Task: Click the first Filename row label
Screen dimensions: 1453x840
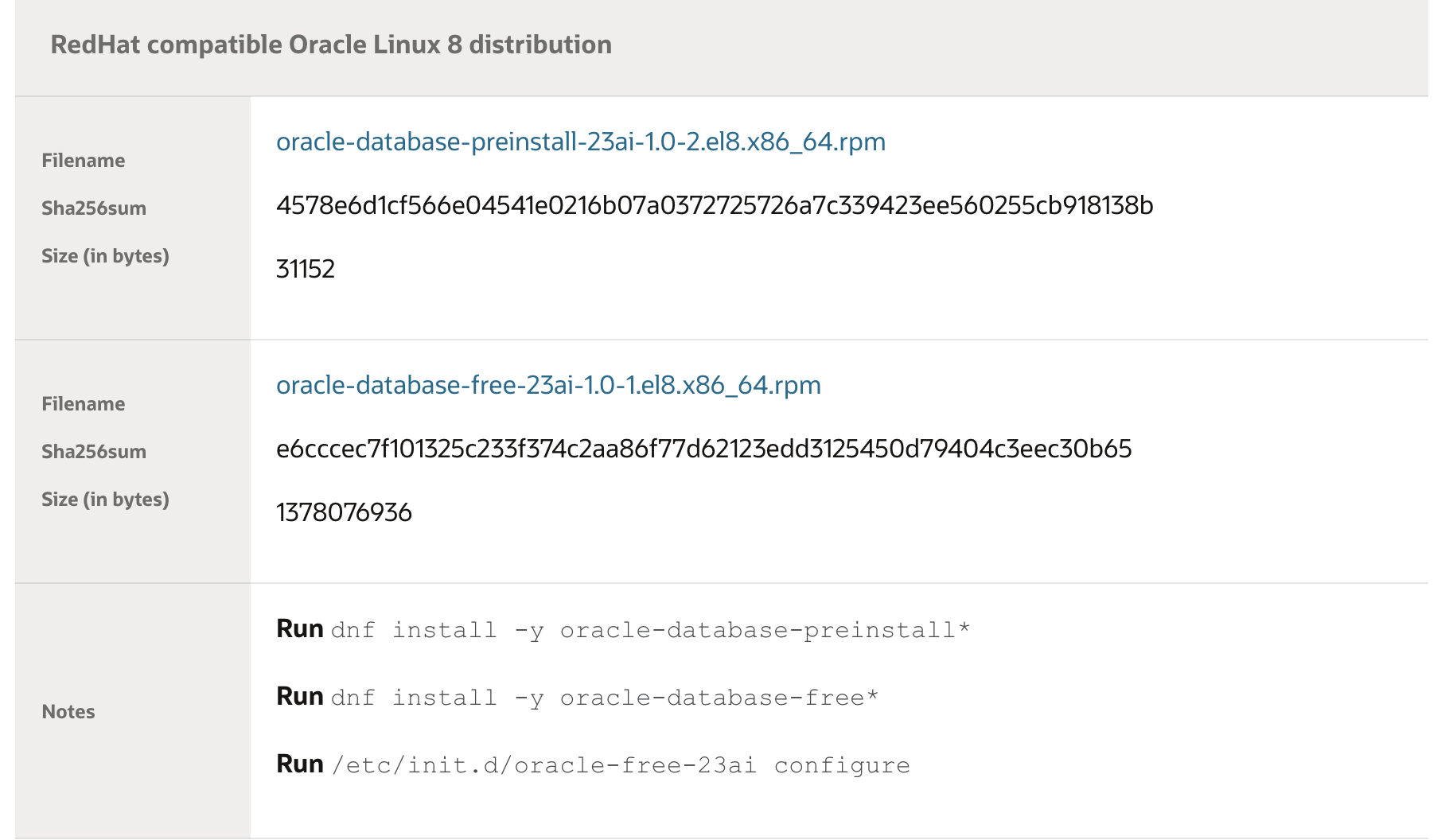Action: (83, 160)
